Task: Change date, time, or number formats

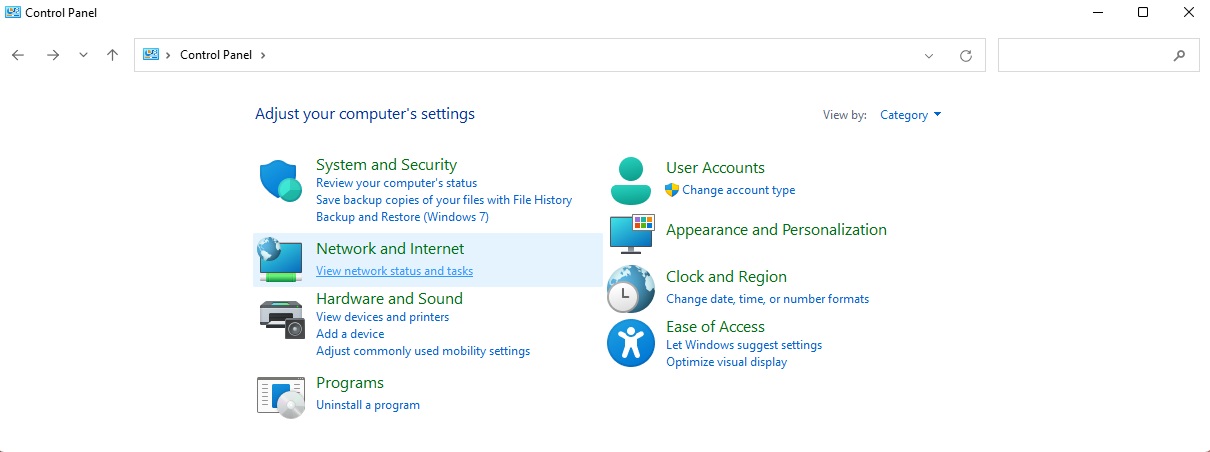Action: point(767,299)
